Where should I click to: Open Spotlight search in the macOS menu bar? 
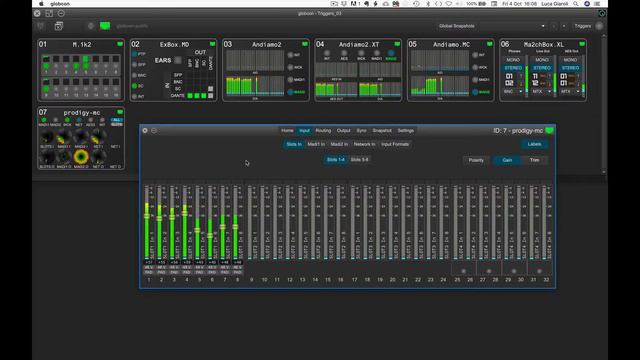(576, 4)
